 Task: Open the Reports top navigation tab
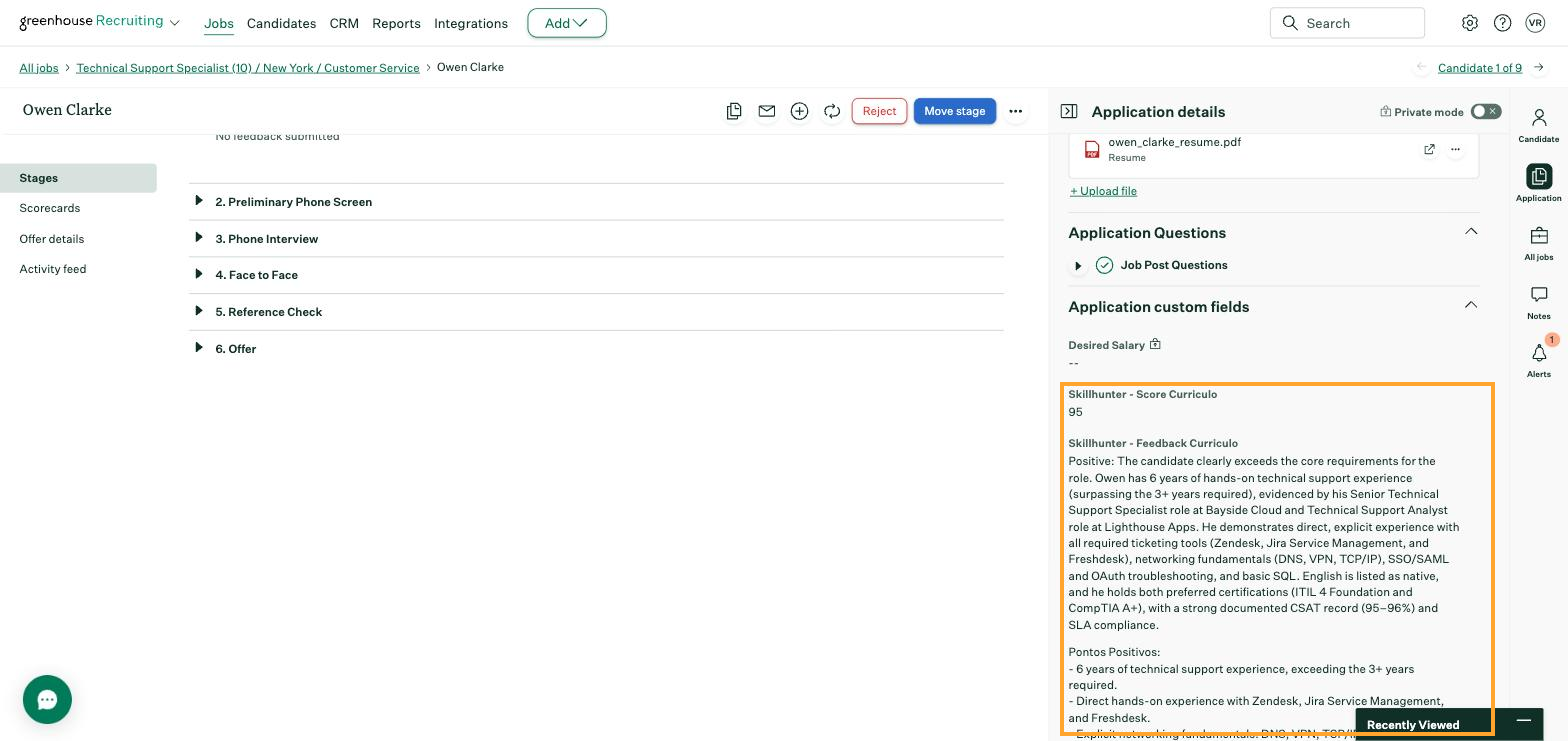(x=396, y=23)
